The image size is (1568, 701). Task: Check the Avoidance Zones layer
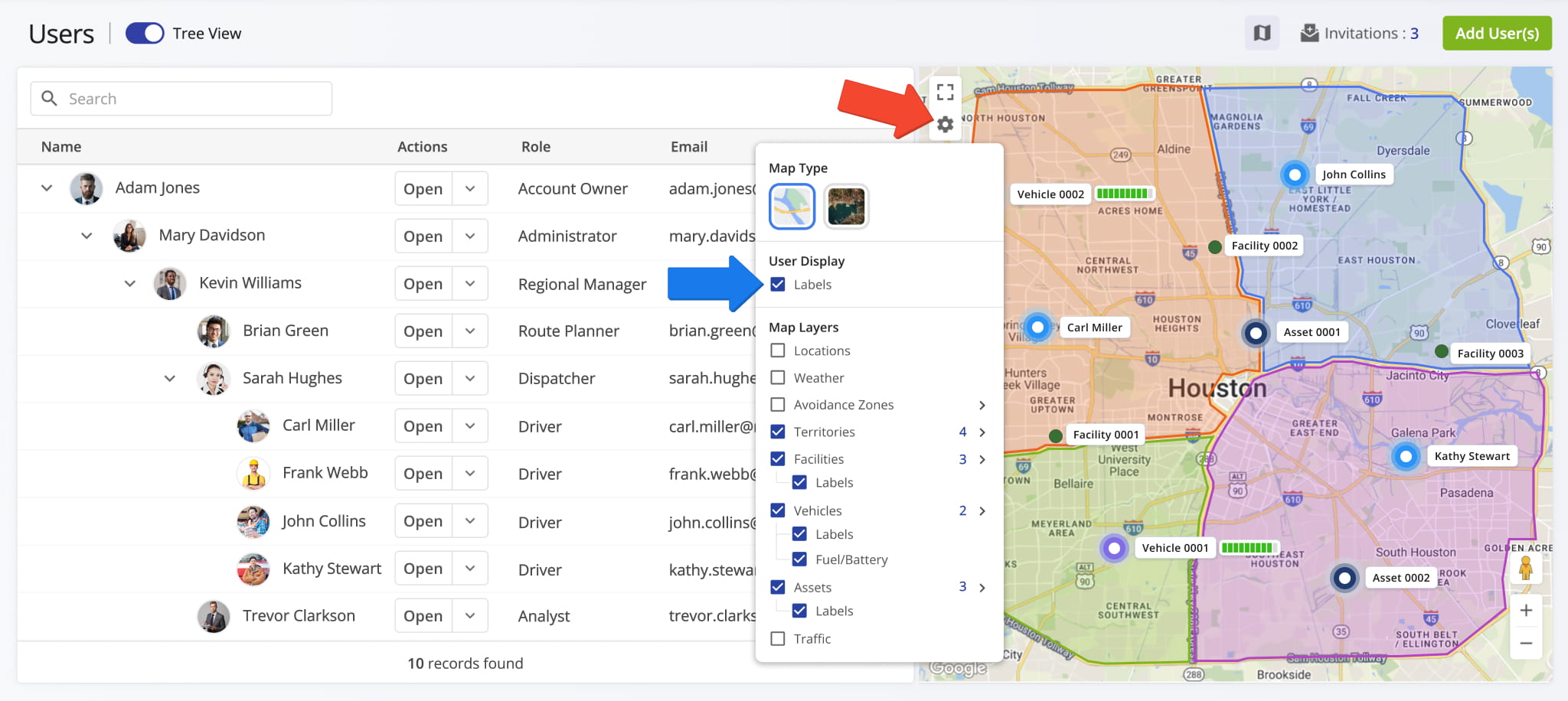click(778, 404)
